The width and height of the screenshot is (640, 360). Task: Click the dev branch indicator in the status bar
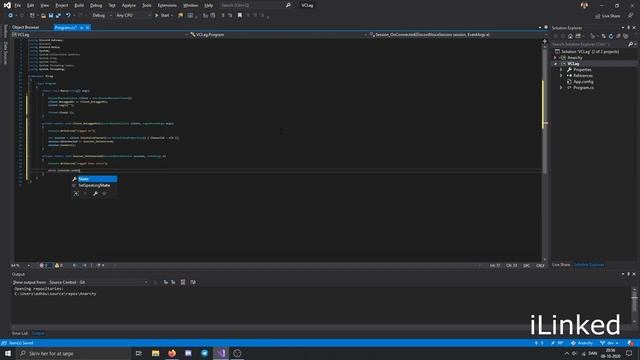[609, 343]
